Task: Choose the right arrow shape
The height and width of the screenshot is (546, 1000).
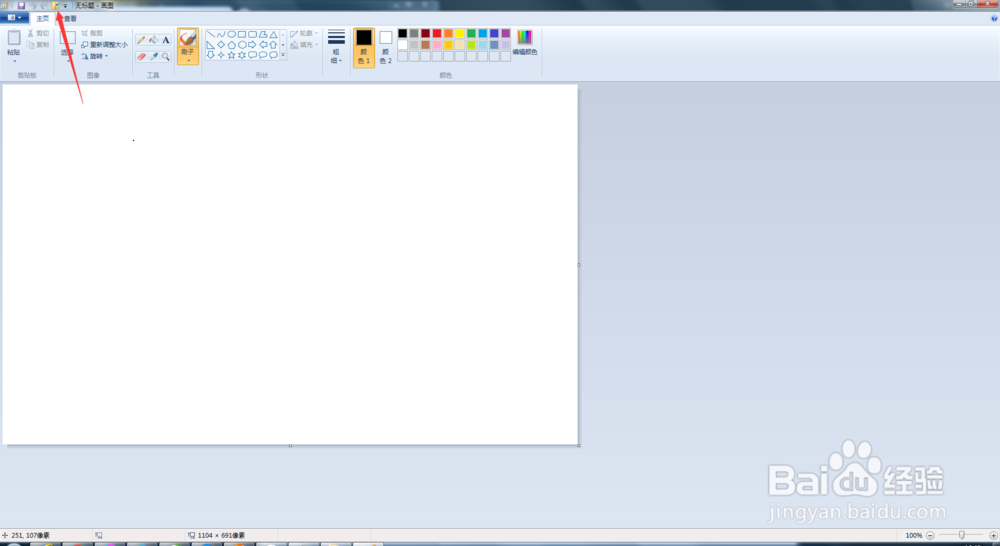Action: 253,45
